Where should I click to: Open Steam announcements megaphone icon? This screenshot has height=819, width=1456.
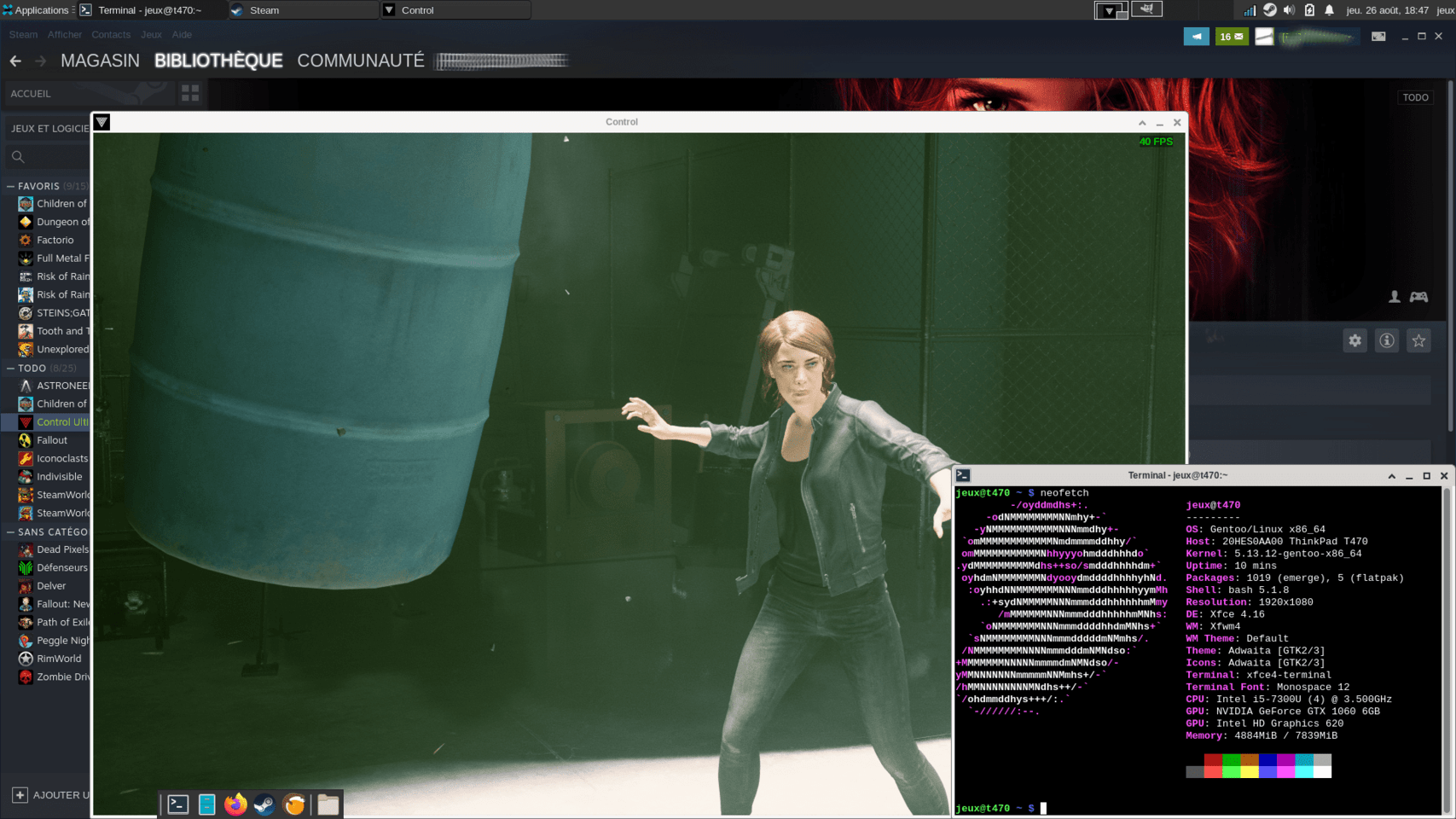(x=1196, y=37)
